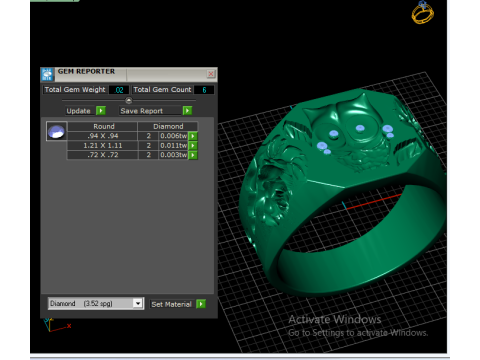Select the .72 X .72 size cell
The height and width of the screenshot is (360, 480).
click(103, 155)
